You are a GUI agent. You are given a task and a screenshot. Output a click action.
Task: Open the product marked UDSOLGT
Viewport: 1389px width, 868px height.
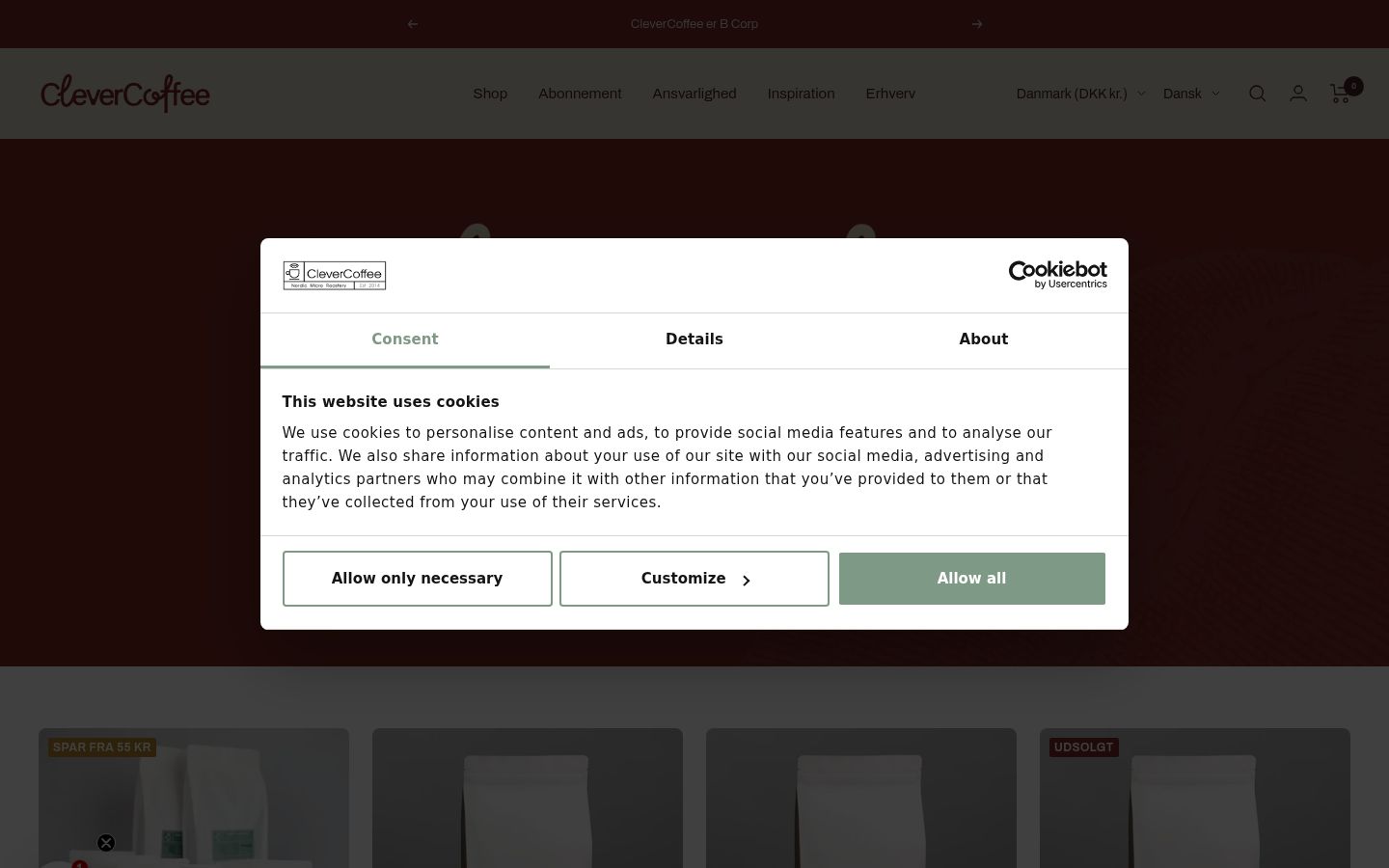coord(1195,799)
